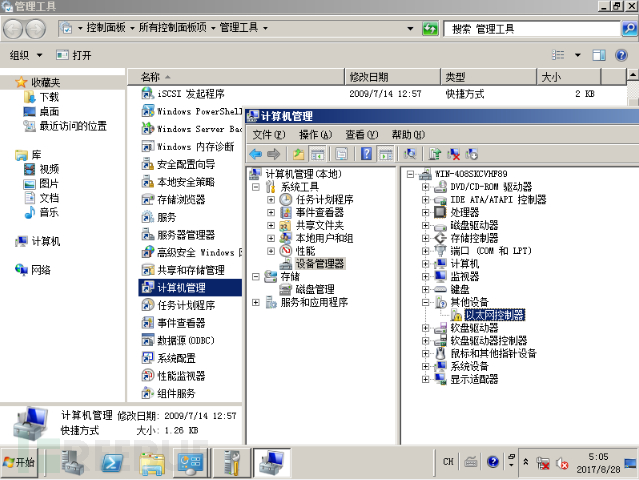
Task: Open the file explorer folder taskbar icon
Action: point(152,463)
